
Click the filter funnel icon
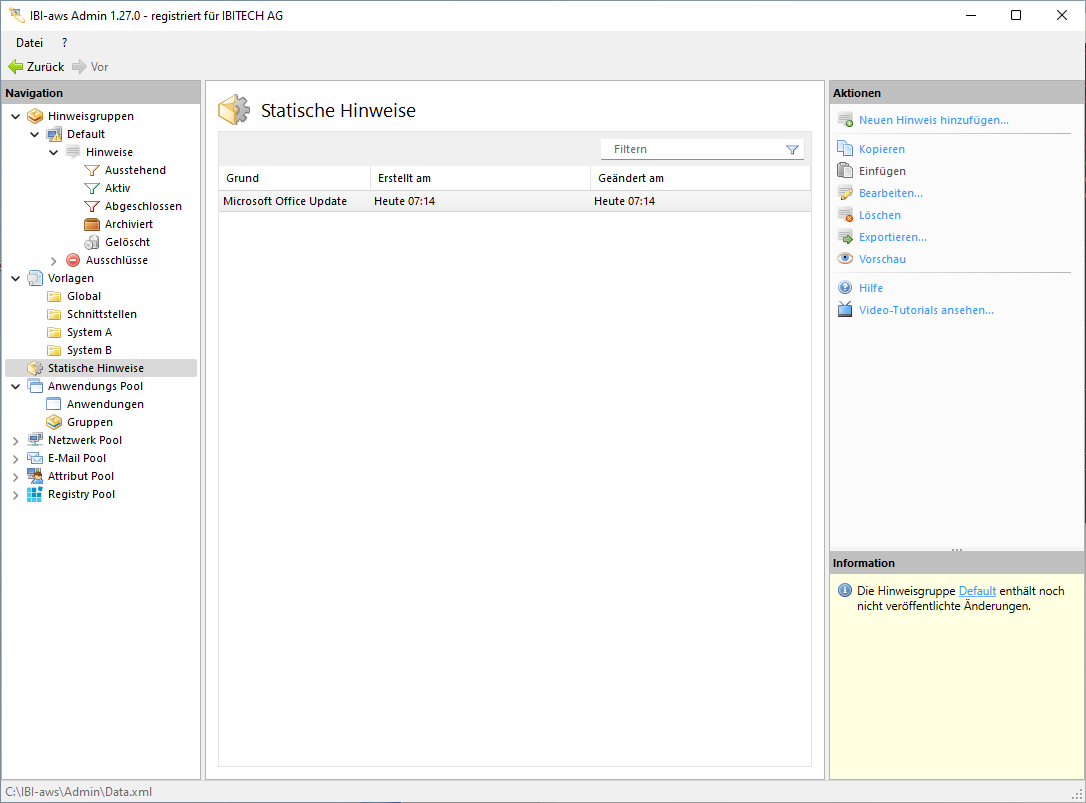point(792,149)
